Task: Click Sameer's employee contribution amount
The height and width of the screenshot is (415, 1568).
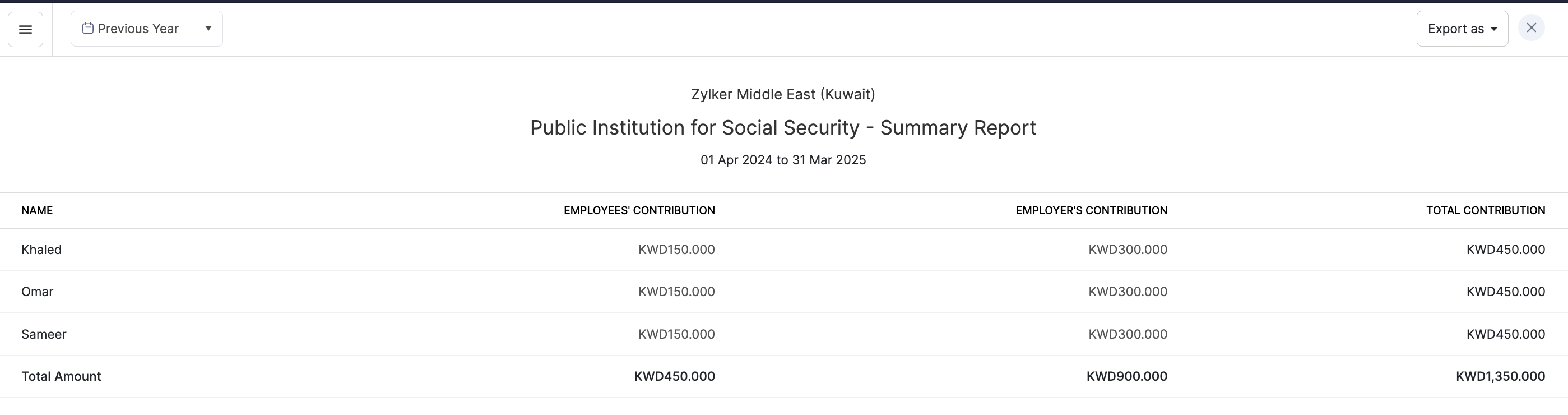Action: coord(676,335)
